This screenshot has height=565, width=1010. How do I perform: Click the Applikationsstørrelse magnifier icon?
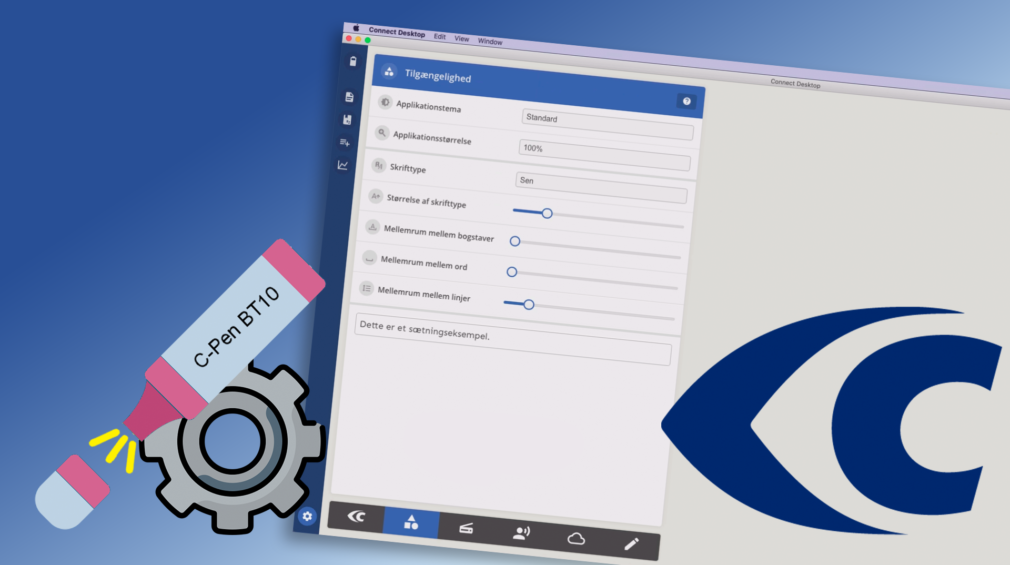point(382,133)
